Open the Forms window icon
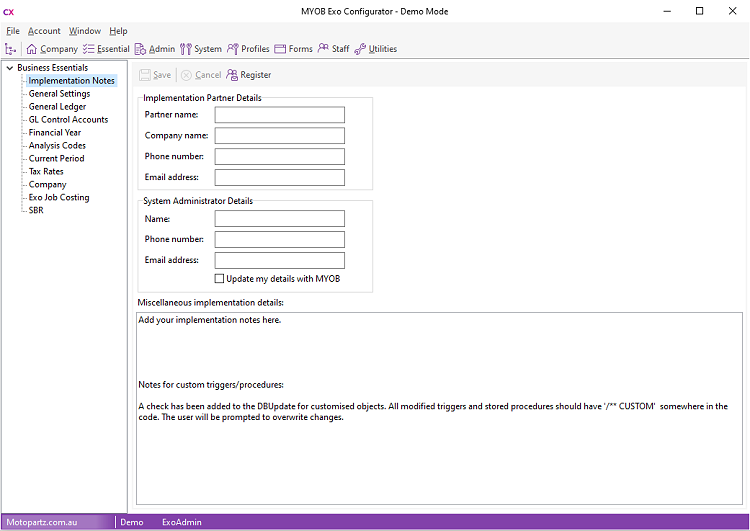 click(x=280, y=49)
